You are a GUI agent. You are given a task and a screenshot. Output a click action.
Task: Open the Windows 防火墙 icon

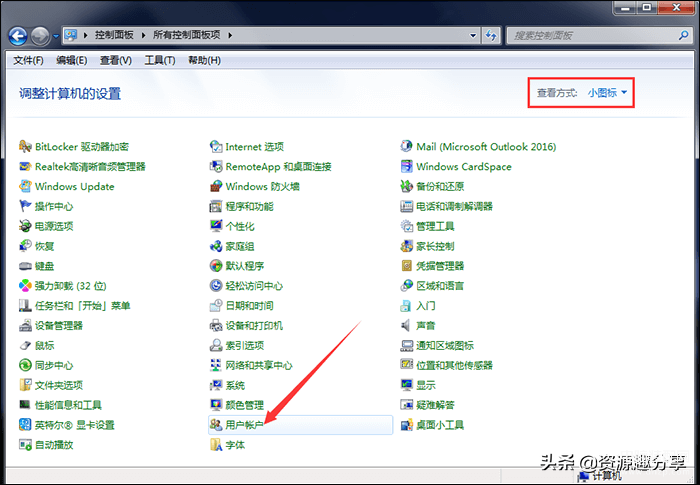216,186
